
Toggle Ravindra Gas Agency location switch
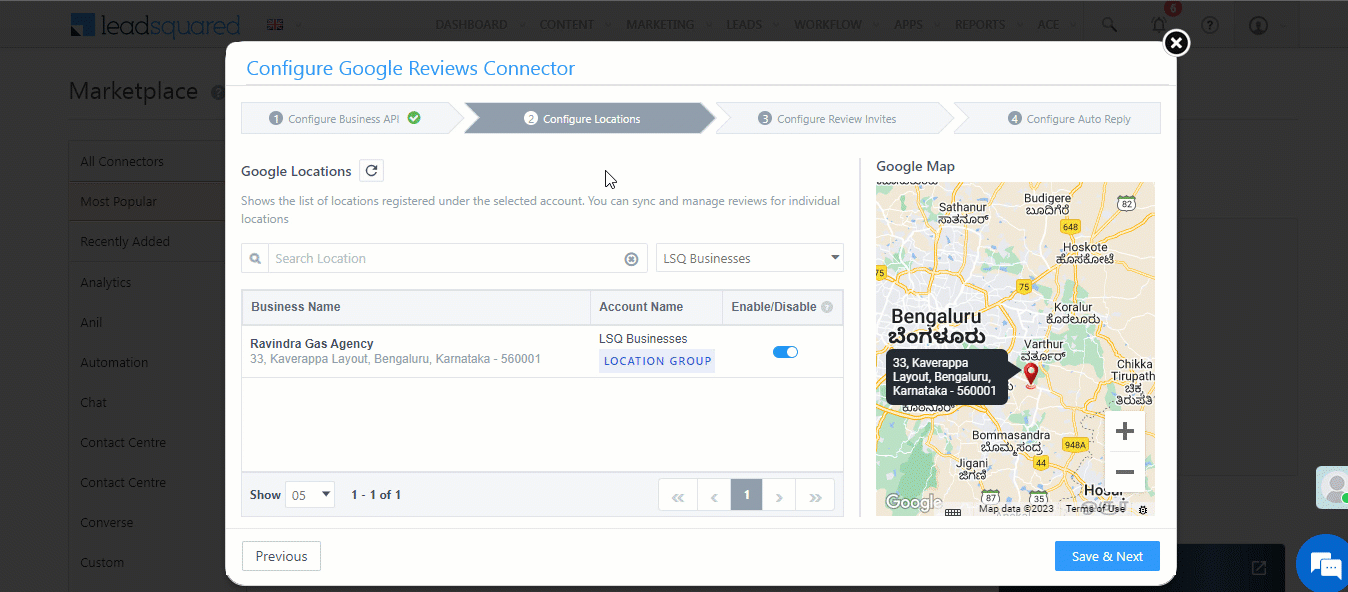pos(785,352)
